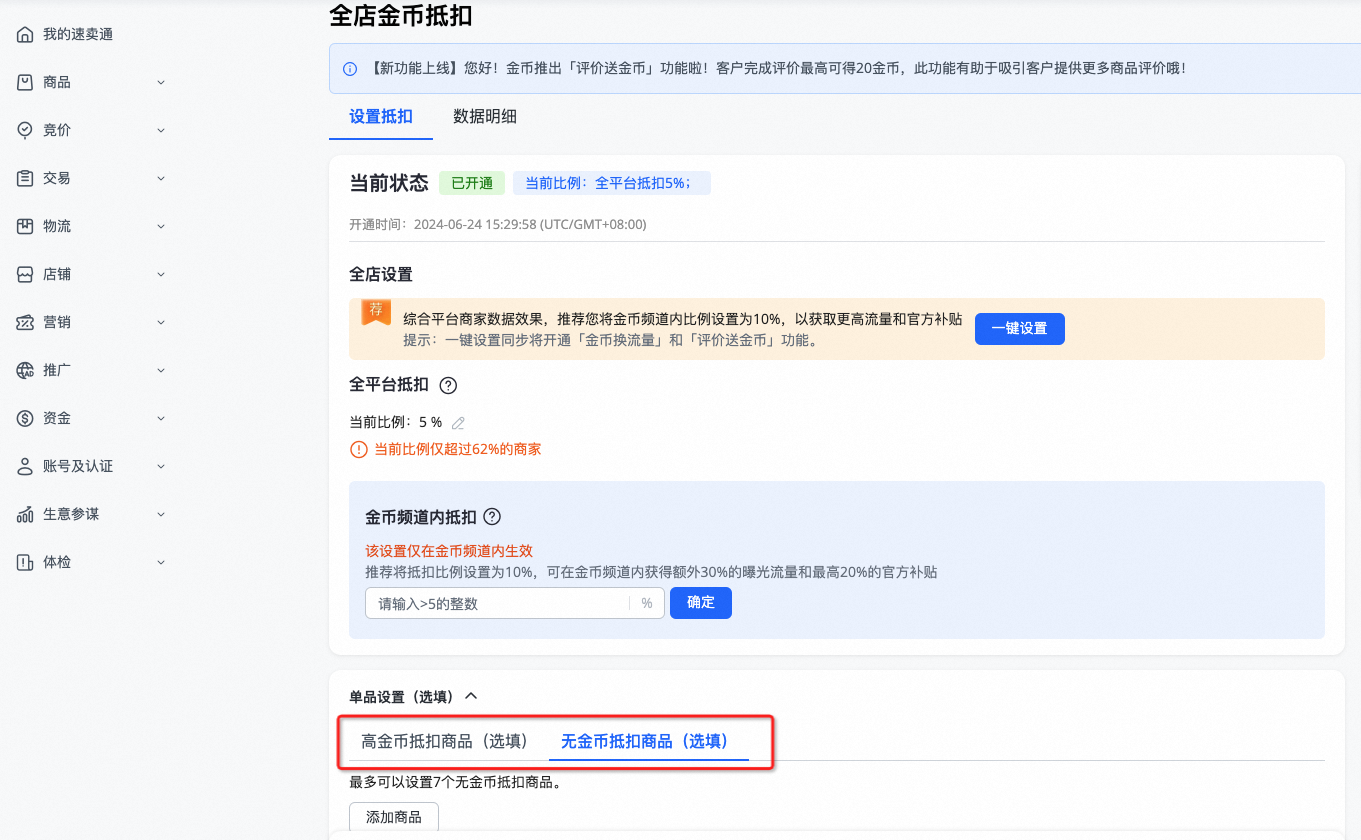Click the 添加商品 button
This screenshot has height=840, width=1361.
393,816
